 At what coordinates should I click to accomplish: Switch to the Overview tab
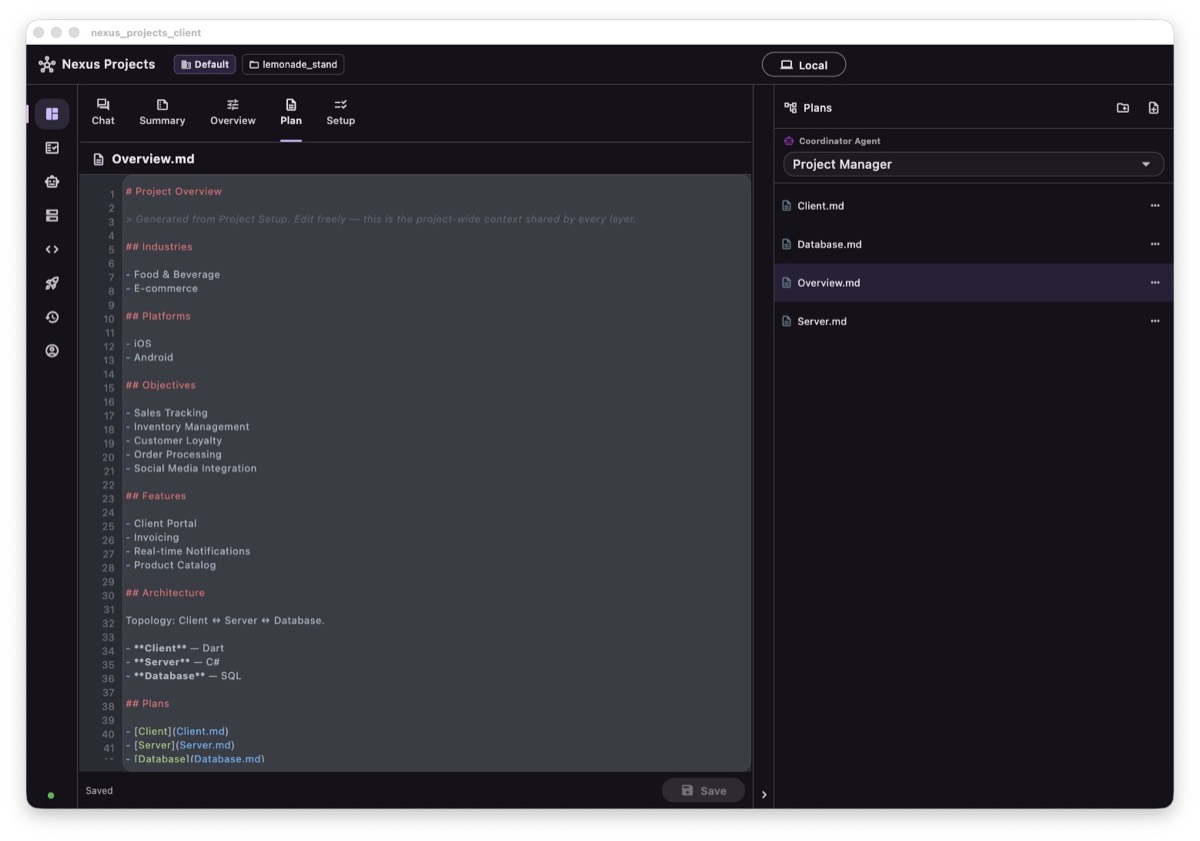(x=233, y=112)
